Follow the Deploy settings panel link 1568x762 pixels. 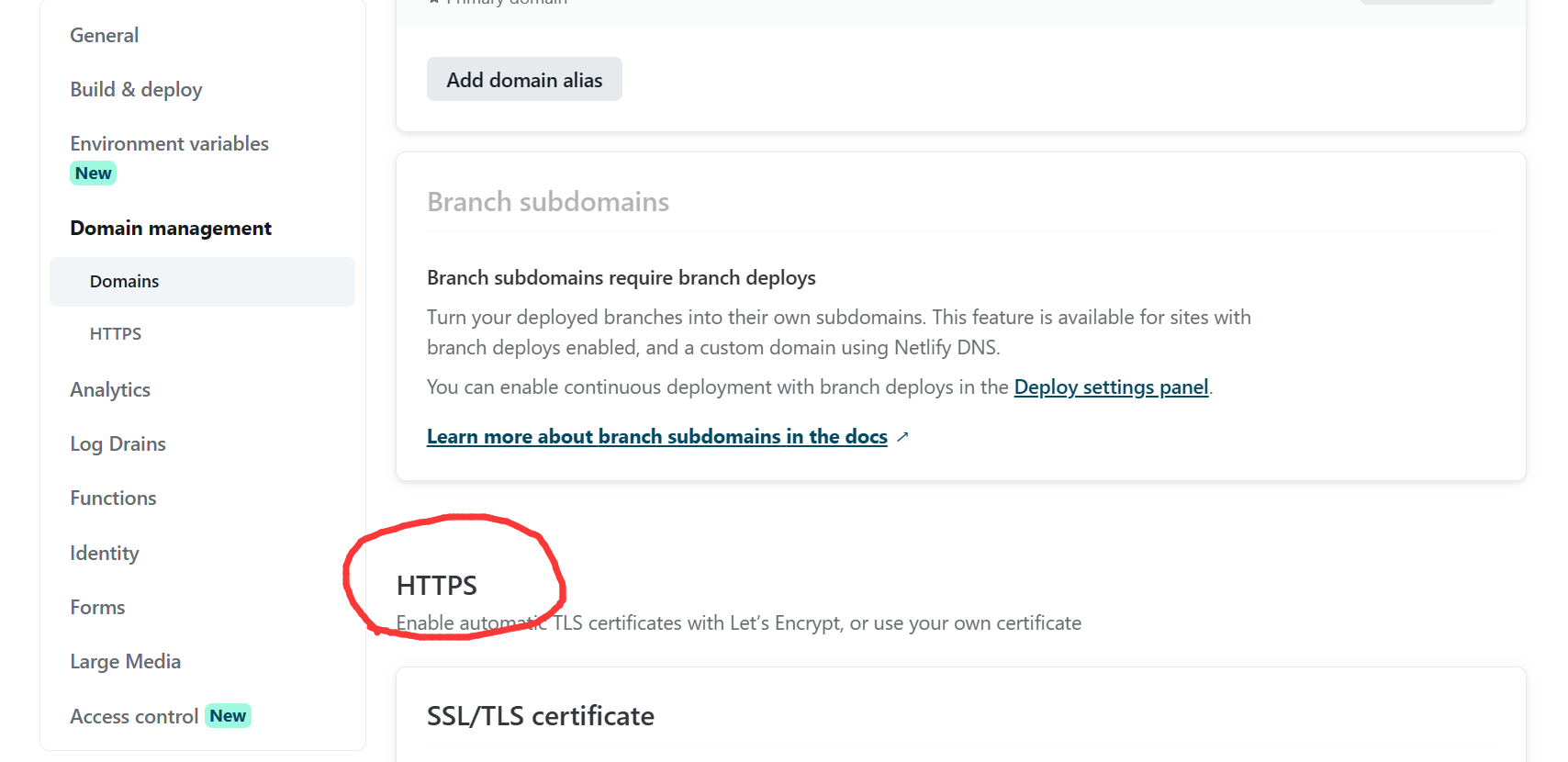click(1111, 387)
